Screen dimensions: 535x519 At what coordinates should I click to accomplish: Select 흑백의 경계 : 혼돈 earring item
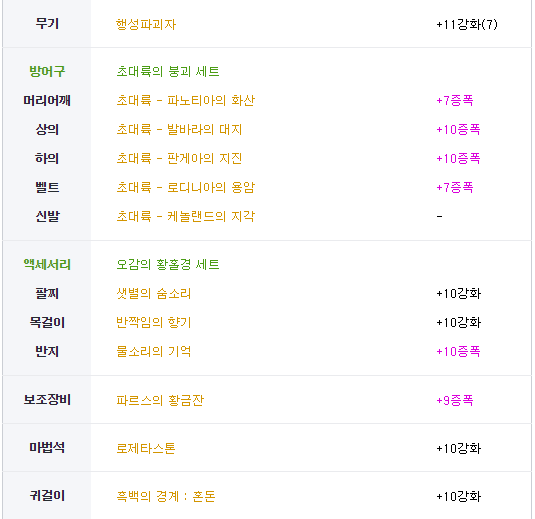click(166, 496)
